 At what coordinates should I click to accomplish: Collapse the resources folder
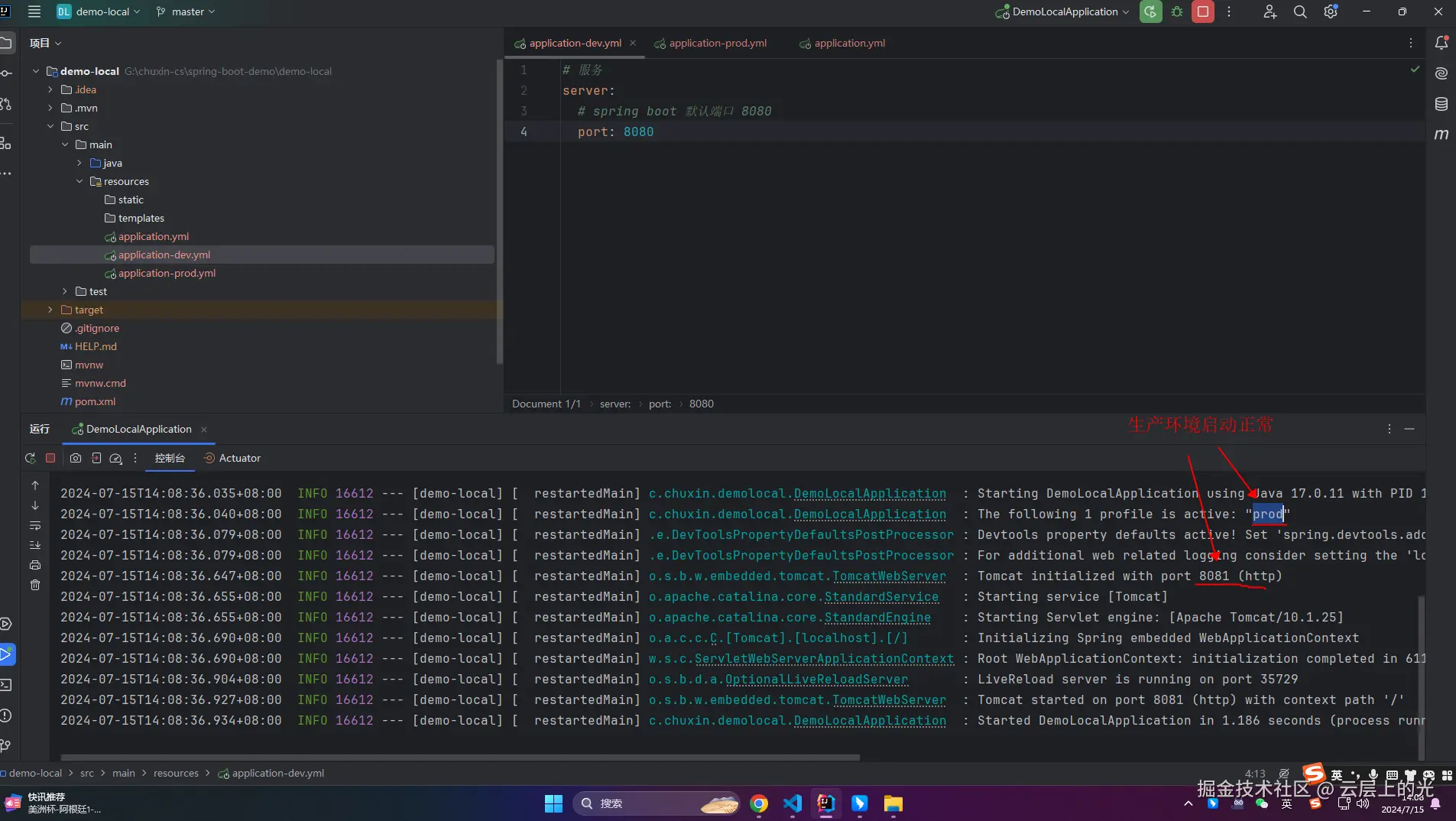click(x=79, y=181)
